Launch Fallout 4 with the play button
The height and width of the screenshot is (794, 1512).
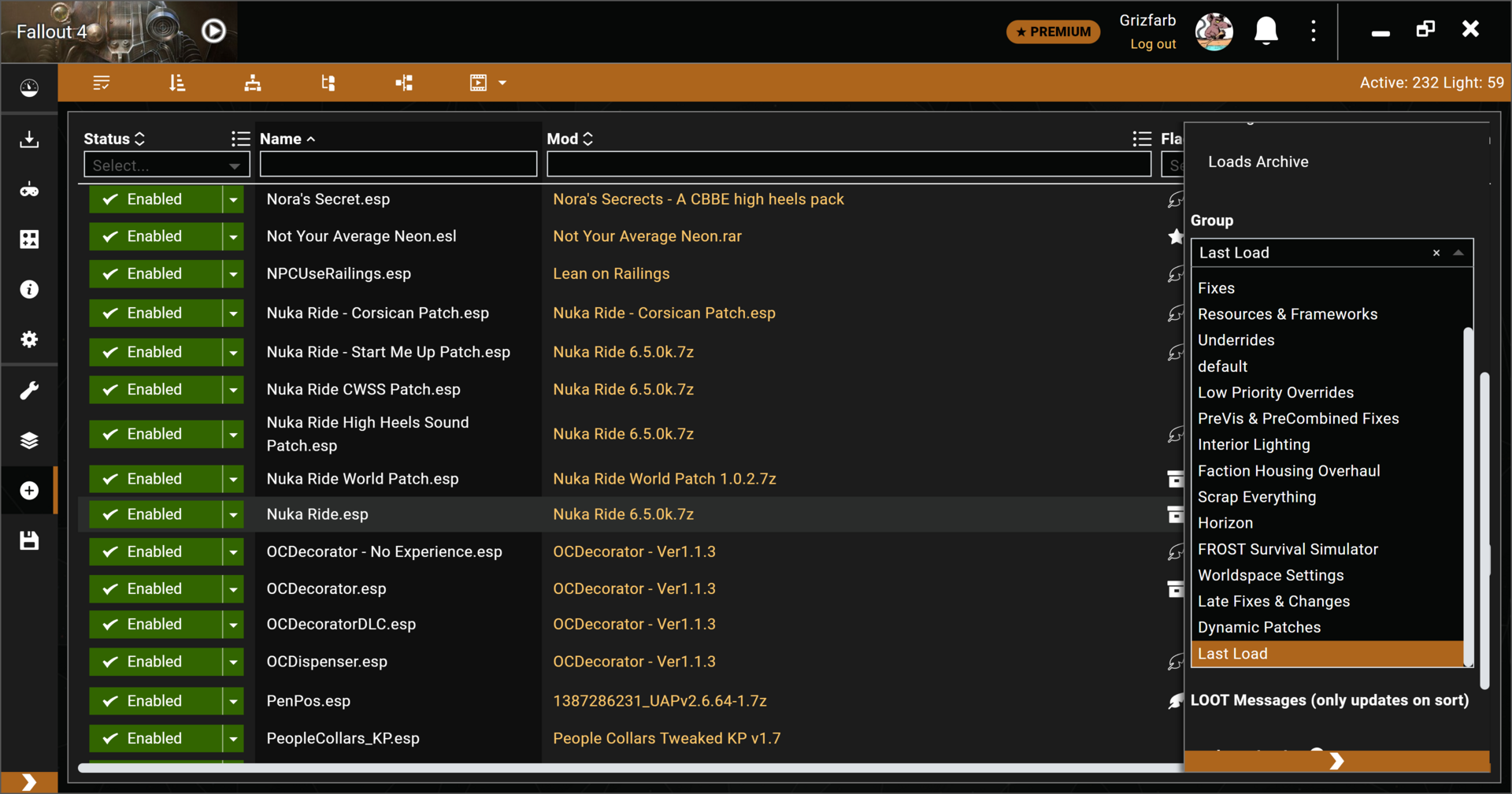click(213, 31)
